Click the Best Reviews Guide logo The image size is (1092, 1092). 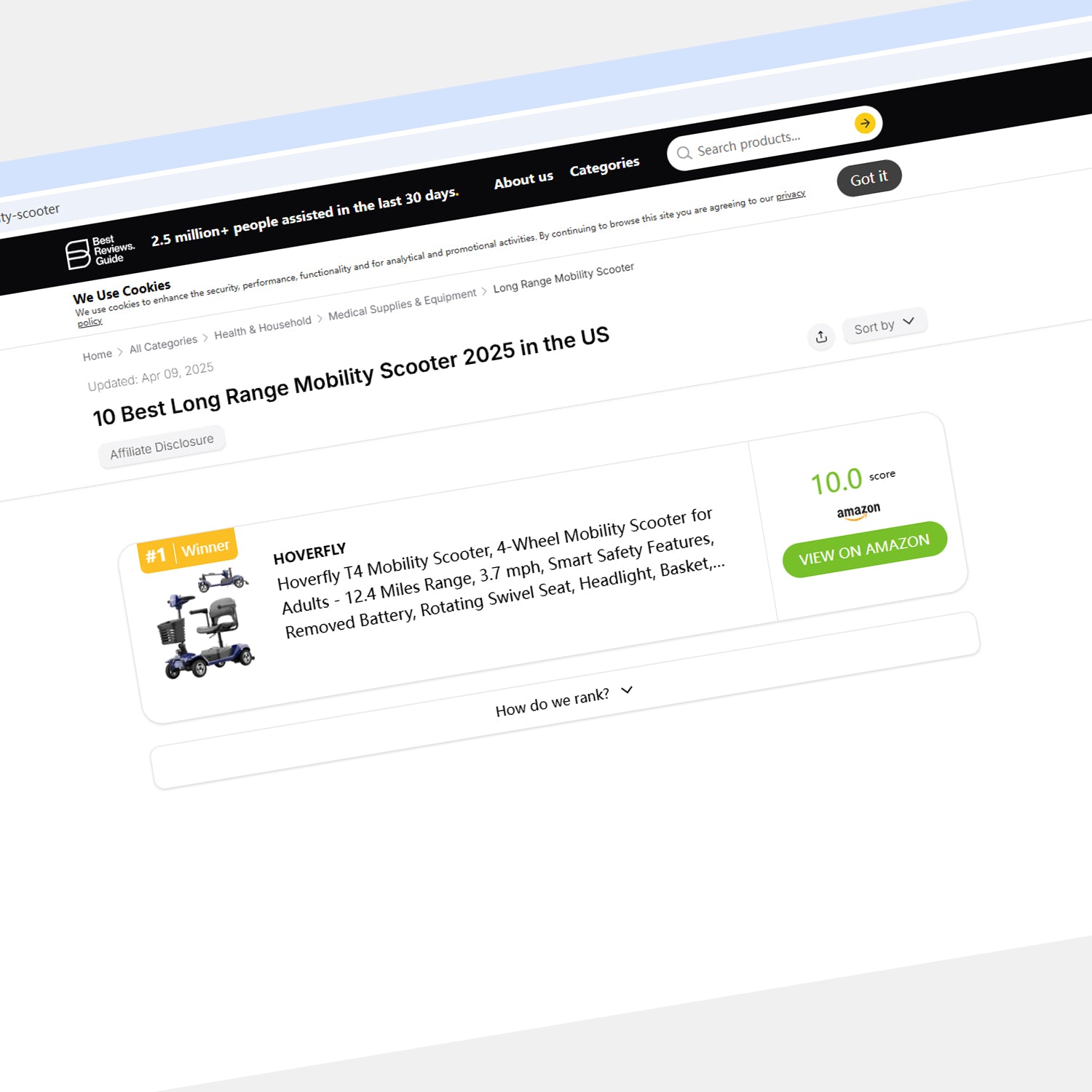tap(100, 252)
